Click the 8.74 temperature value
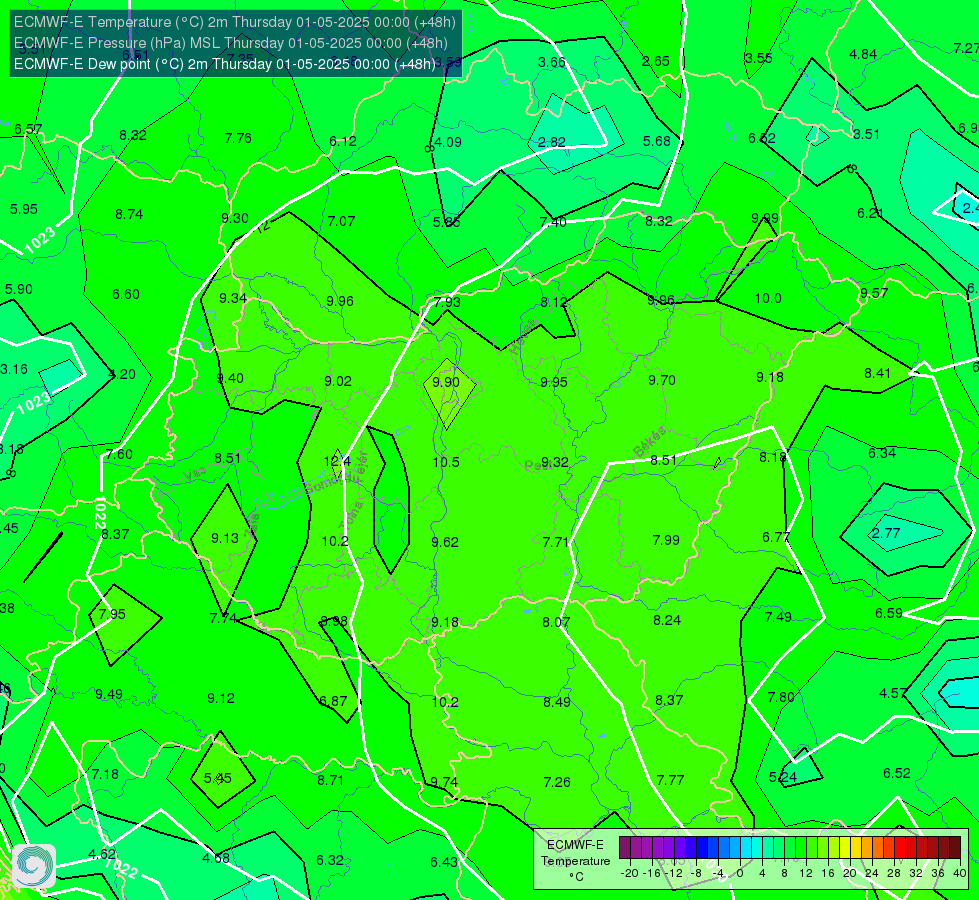This screenshot has width=979, height=900. [x=129, y=214]
